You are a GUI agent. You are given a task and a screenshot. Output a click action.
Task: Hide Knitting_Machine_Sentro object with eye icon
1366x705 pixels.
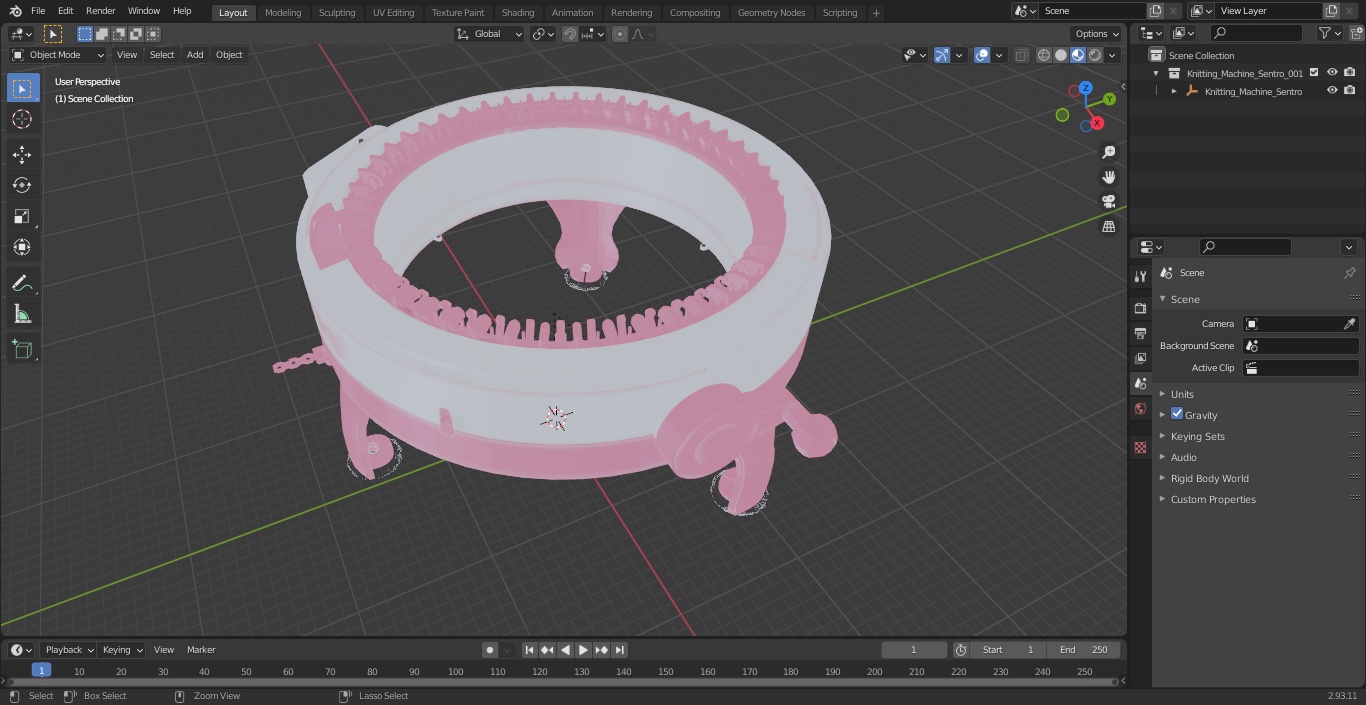(x=1332, y=91)
